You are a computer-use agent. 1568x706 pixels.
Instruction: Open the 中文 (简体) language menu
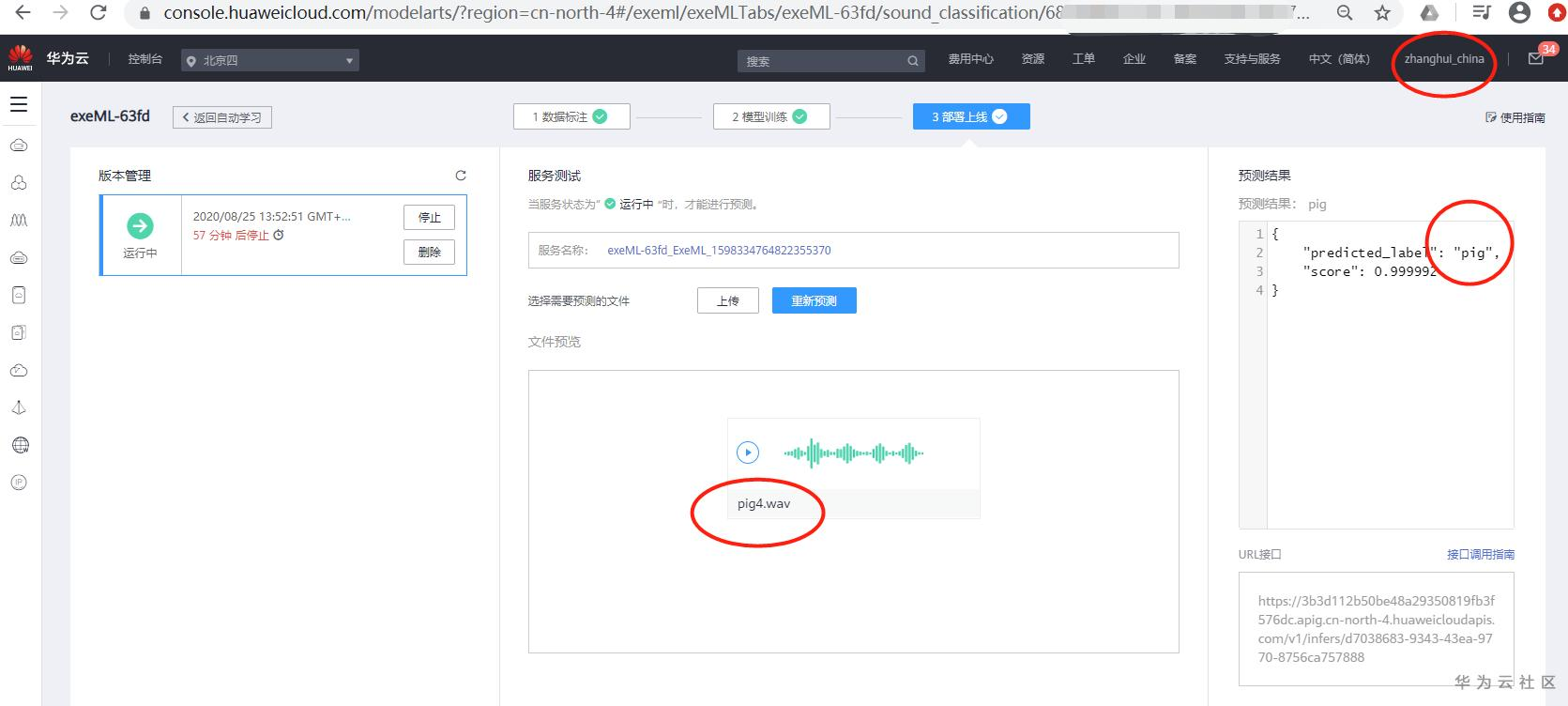[1339, 59]
